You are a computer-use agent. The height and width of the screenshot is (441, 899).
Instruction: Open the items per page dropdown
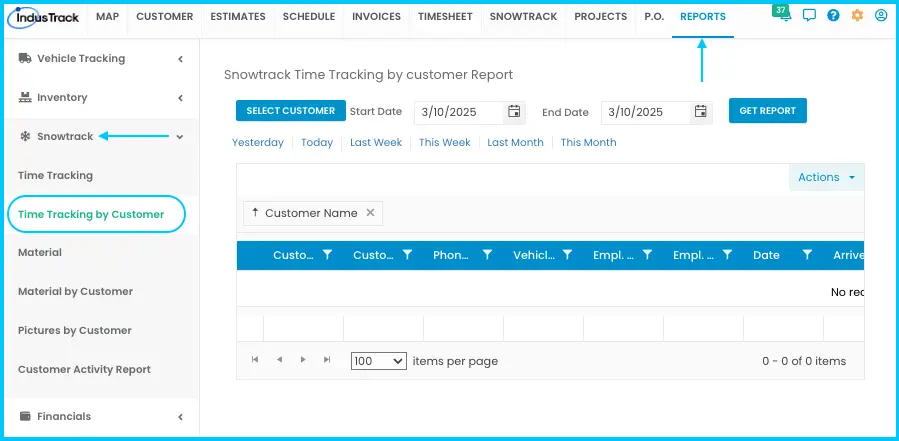pos(378,361)
